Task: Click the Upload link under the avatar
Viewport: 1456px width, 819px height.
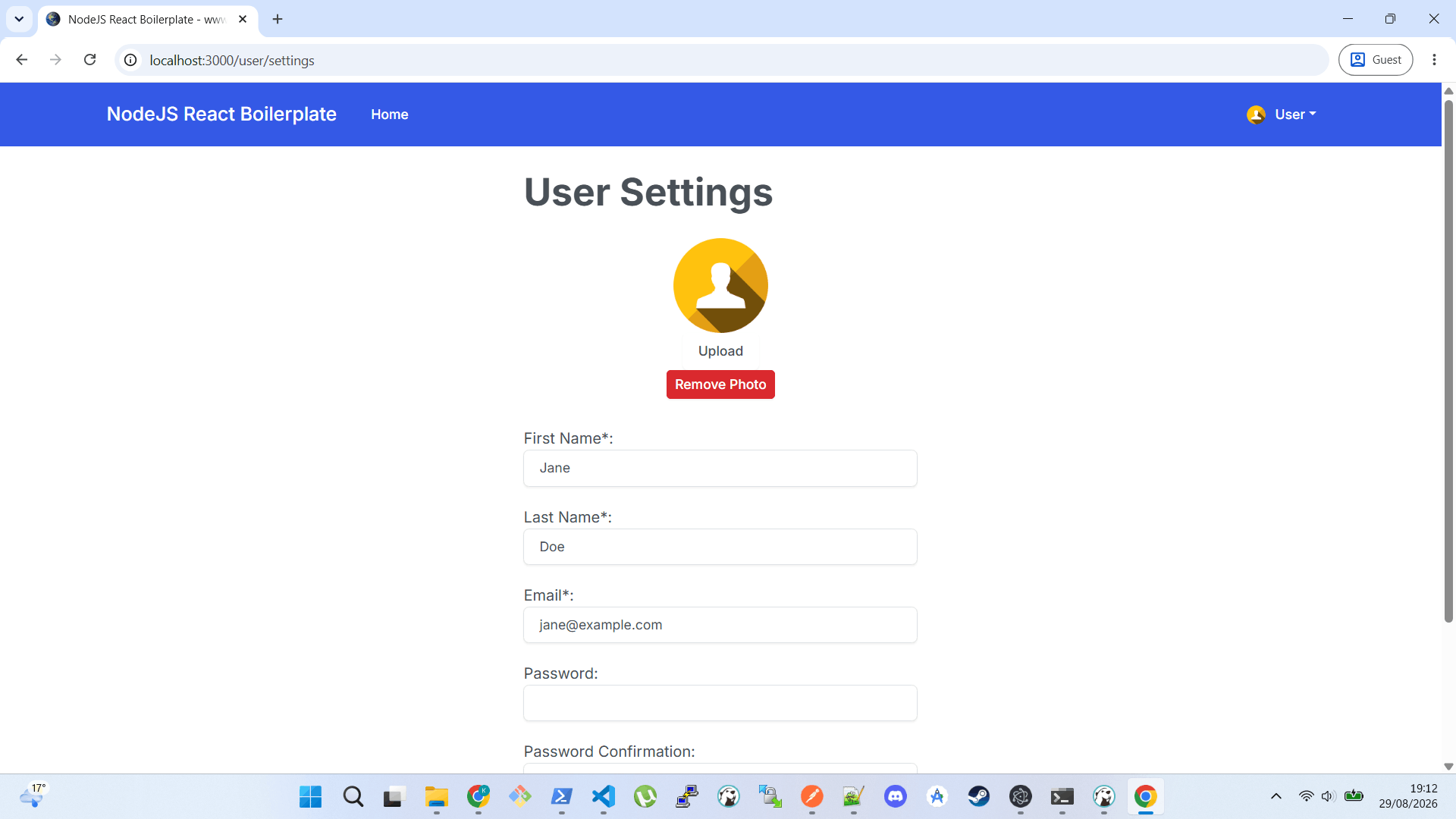Action: pos(720,351)
